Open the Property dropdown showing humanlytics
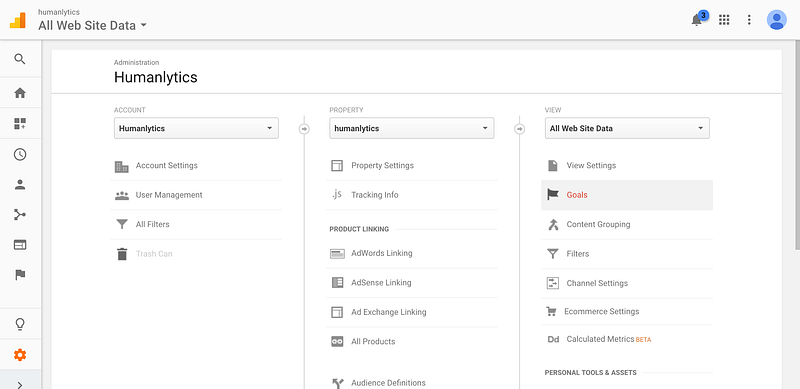 412,128
